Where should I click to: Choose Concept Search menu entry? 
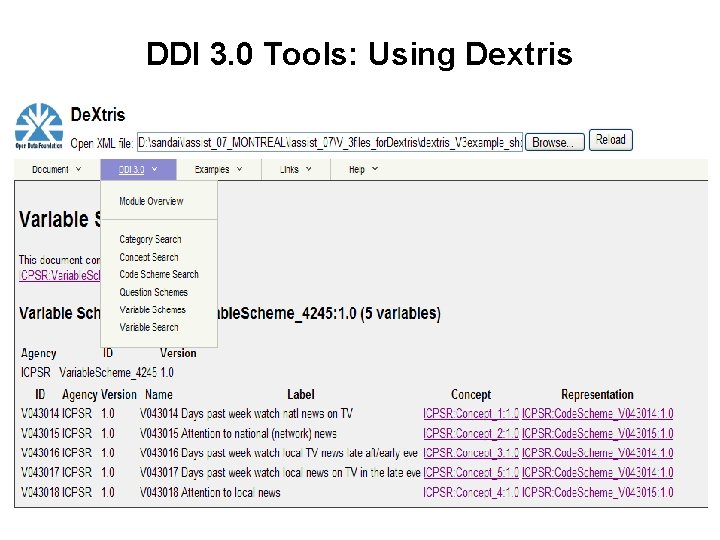pos(149,257)
